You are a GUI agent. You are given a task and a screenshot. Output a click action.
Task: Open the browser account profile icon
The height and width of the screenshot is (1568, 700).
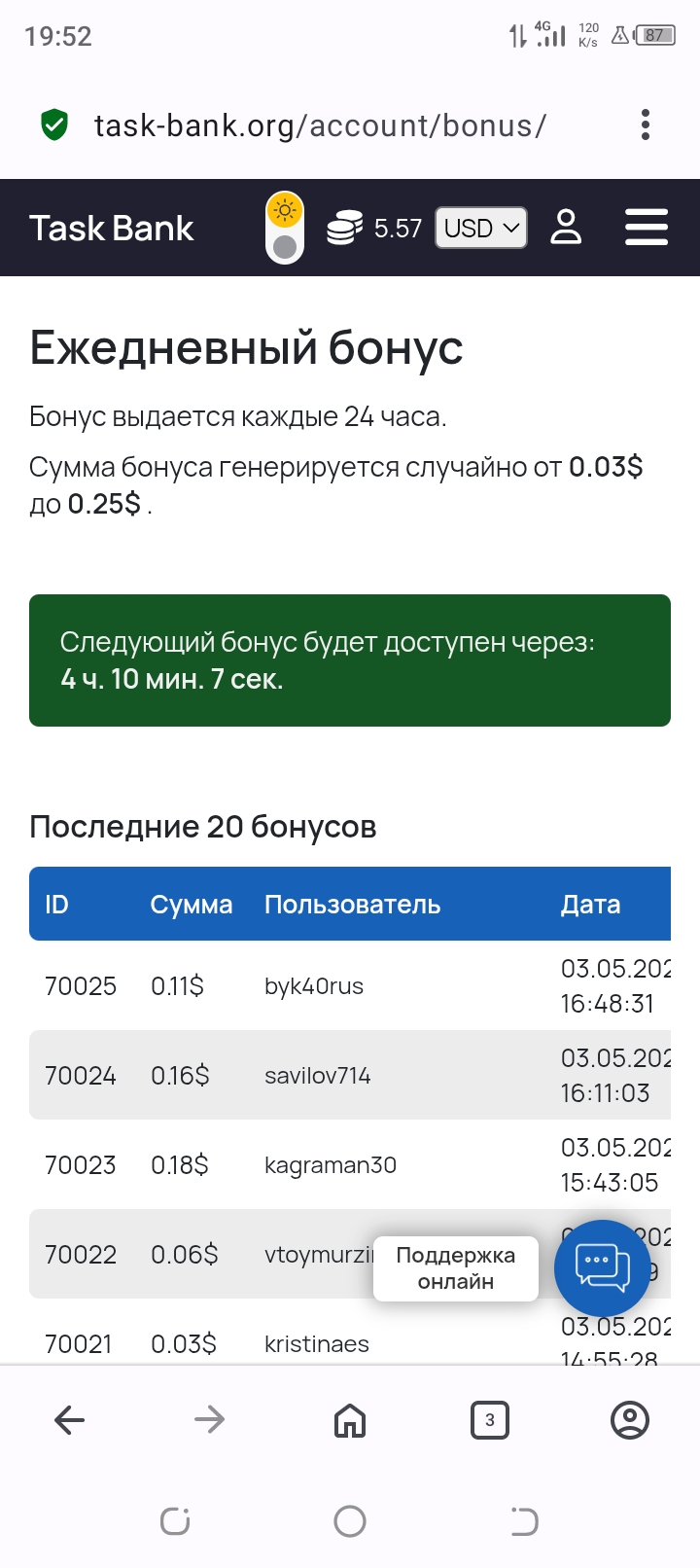click(629, 1420)
